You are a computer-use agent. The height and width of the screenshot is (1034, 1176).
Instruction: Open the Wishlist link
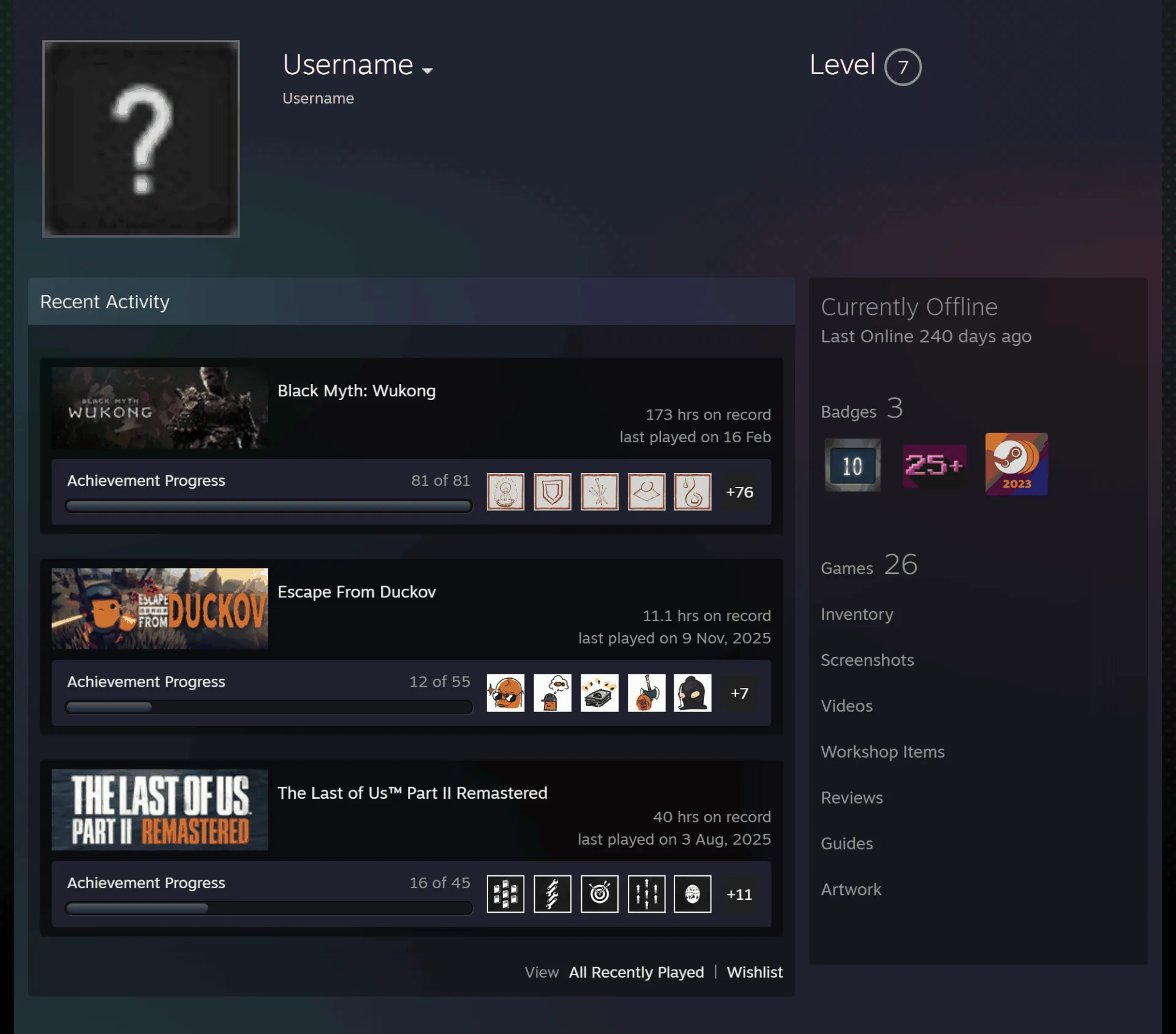click(x=755, y=972)
